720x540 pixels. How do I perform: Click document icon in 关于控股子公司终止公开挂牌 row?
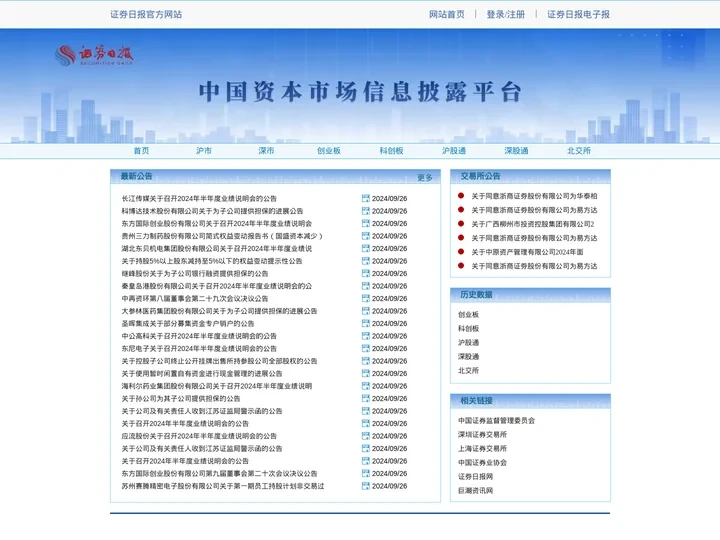[x=366, y=361]
